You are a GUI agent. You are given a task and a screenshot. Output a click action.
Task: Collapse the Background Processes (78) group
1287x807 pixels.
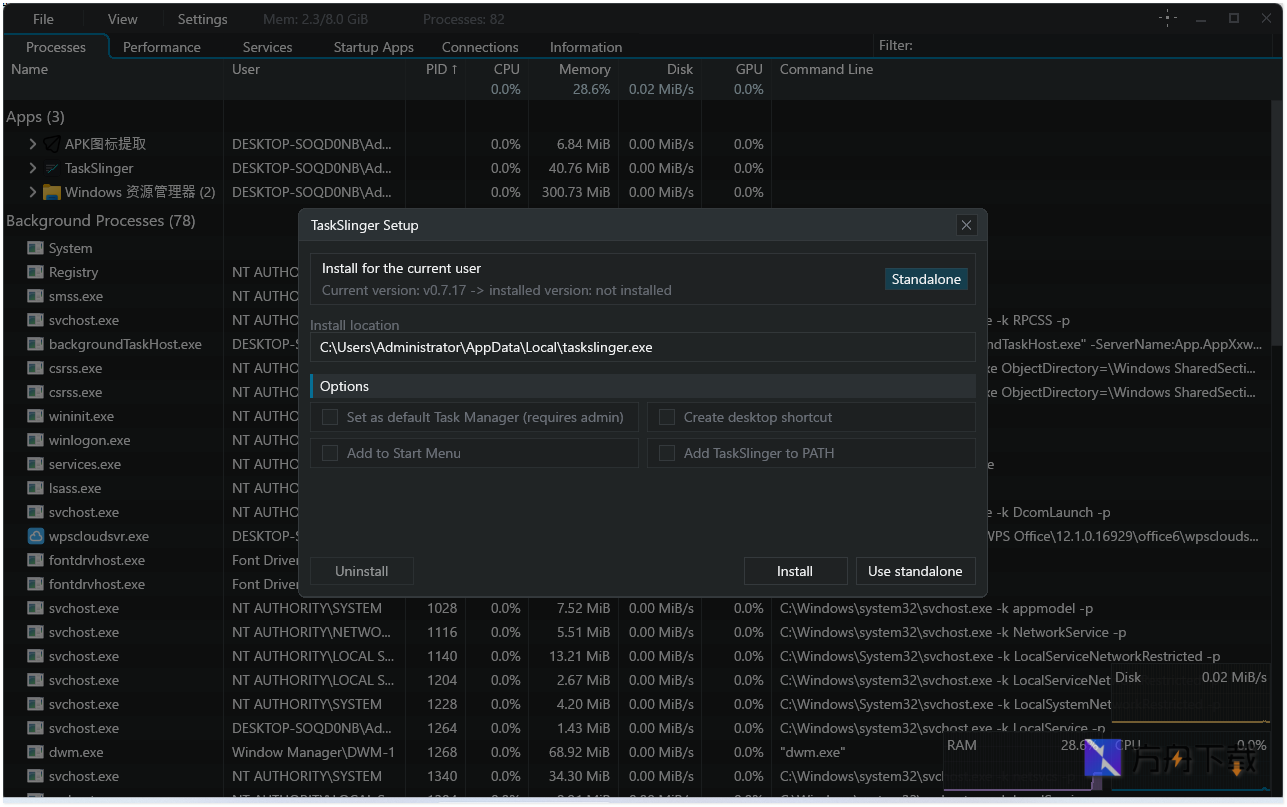pyautogui.click(x=101, y=220)
